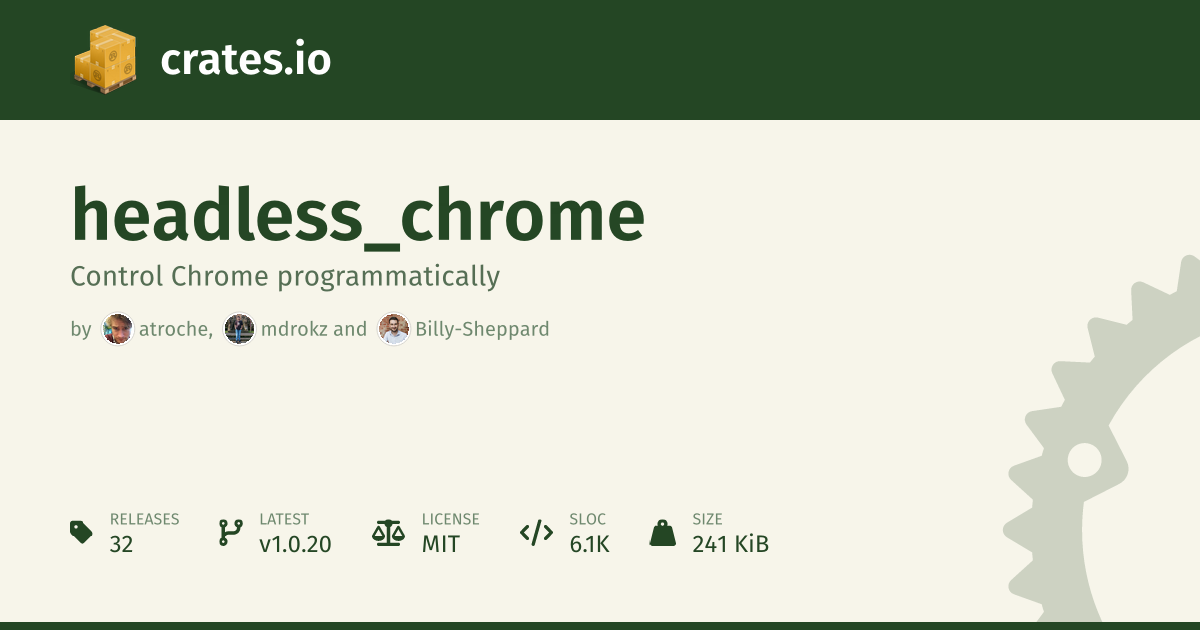Click the releases count 32
The image size is (1200, 630).
tap(121, 544)
